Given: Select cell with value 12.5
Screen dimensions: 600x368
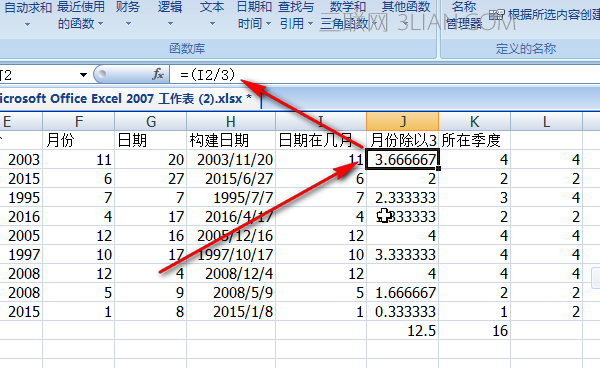Looking at the screenshot, I should coord(403,331).
